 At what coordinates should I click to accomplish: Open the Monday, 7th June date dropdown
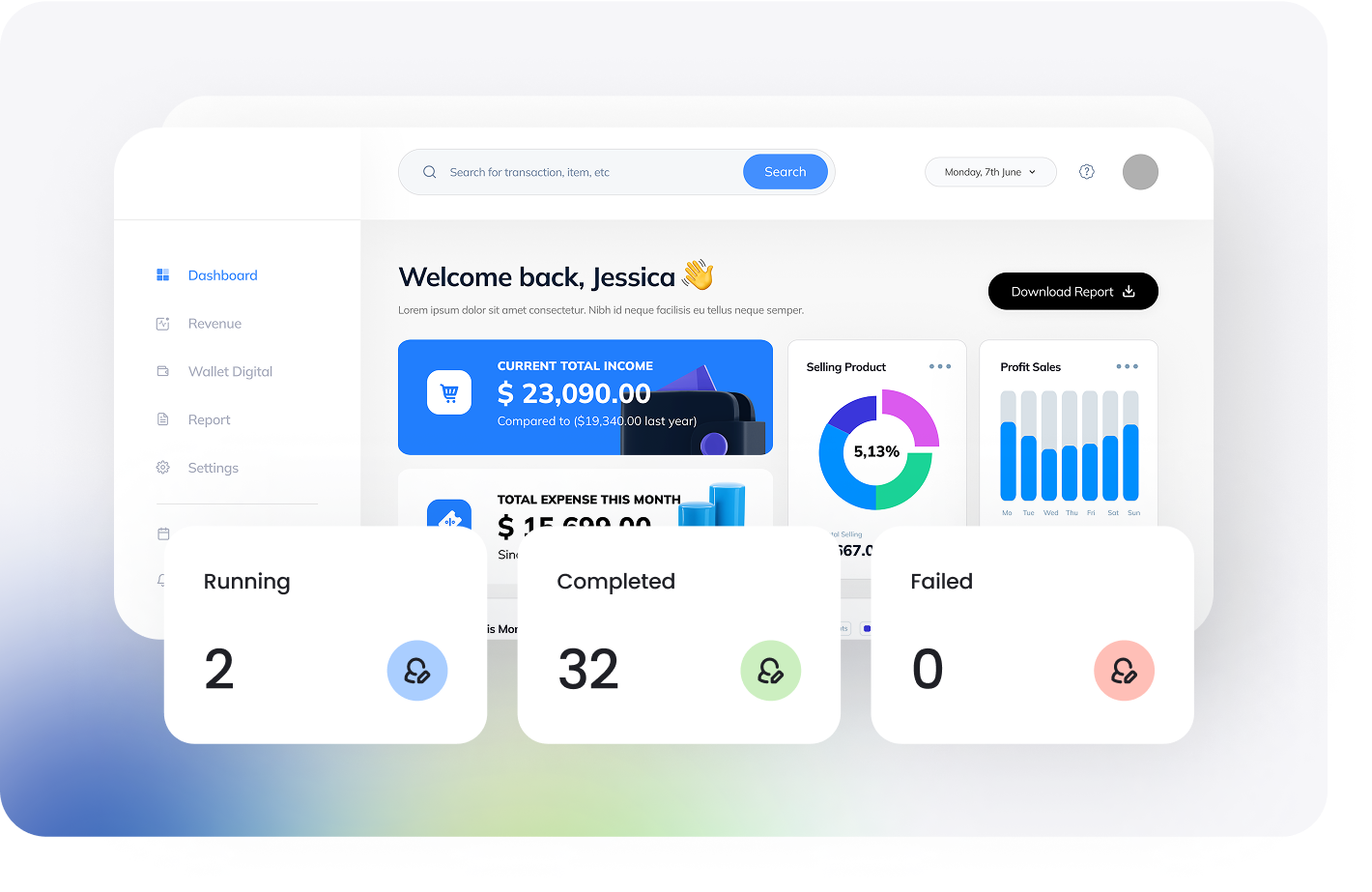pos(990,172)
